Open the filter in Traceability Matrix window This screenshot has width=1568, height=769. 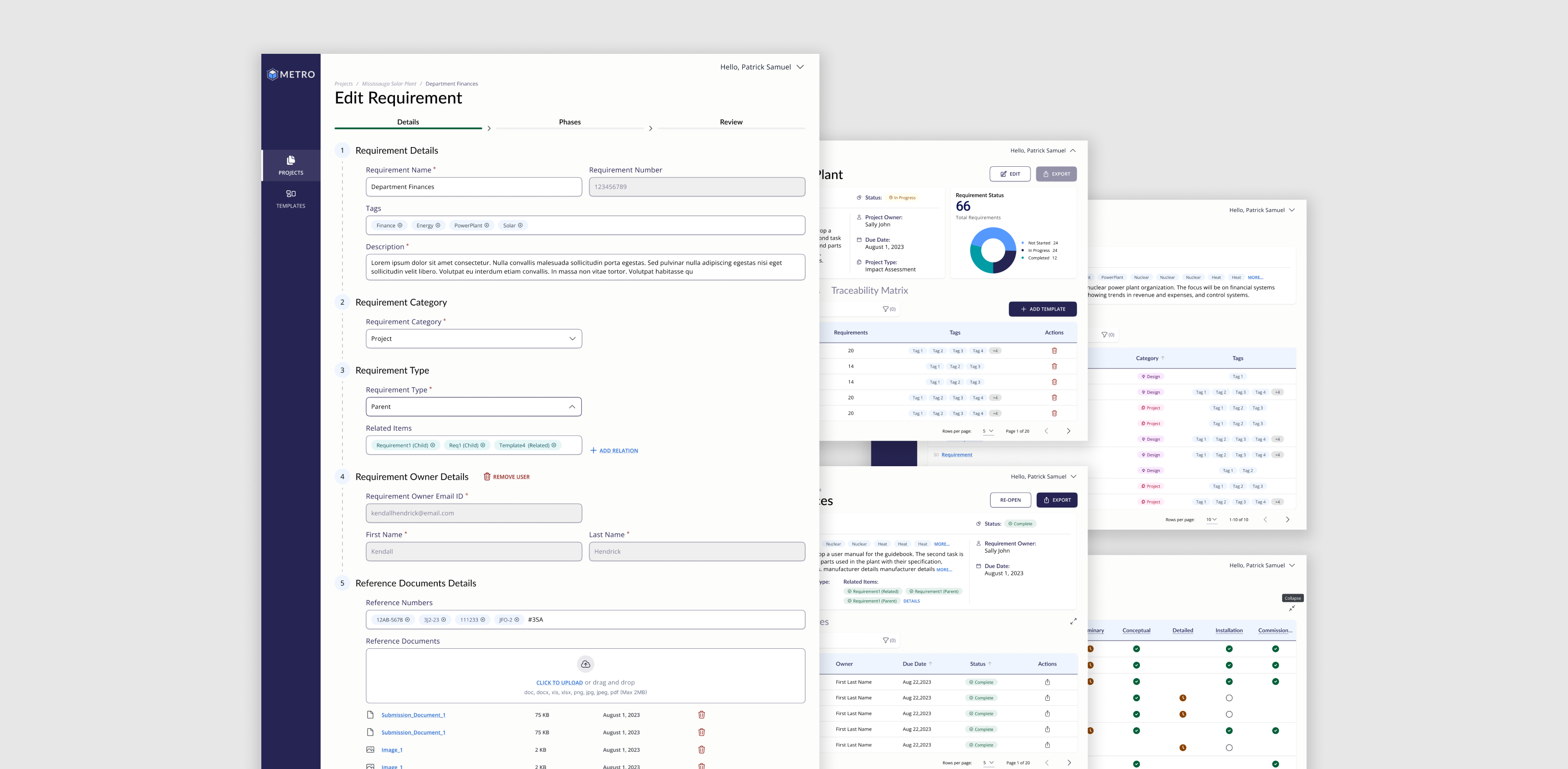[x=889, y=310]
